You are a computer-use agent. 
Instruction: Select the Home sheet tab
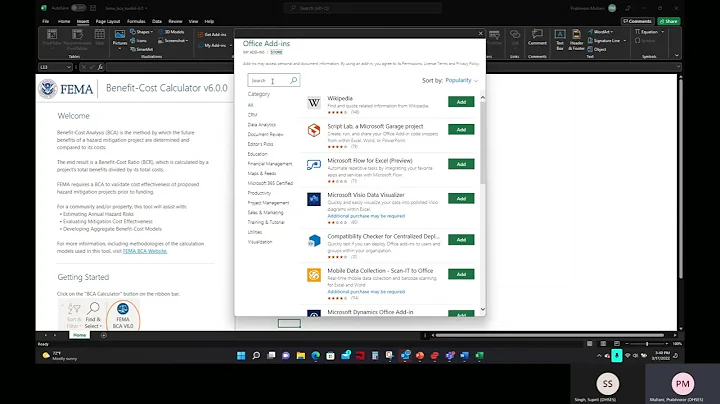pyautogui.click(x=79, y=335)
